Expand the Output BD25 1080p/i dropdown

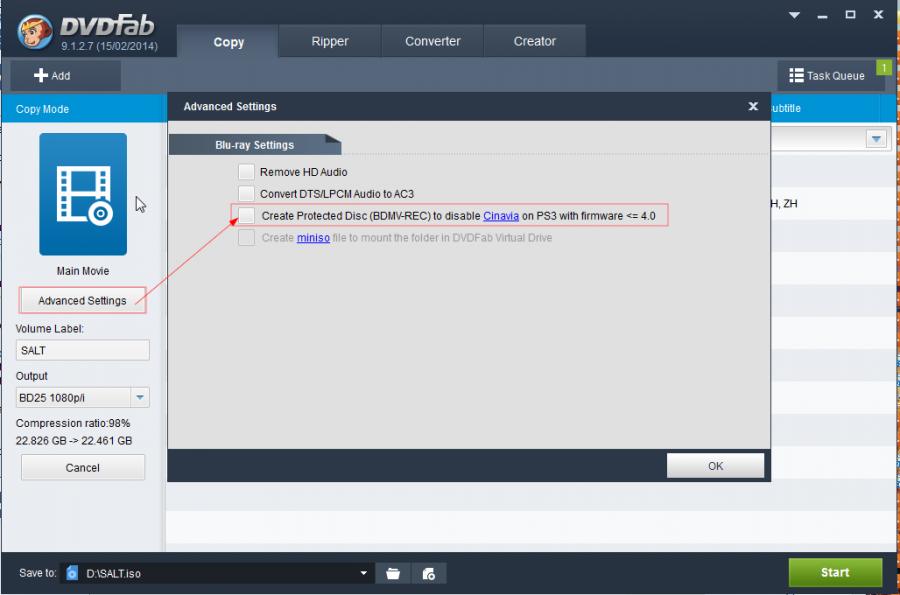pos(139,397)
